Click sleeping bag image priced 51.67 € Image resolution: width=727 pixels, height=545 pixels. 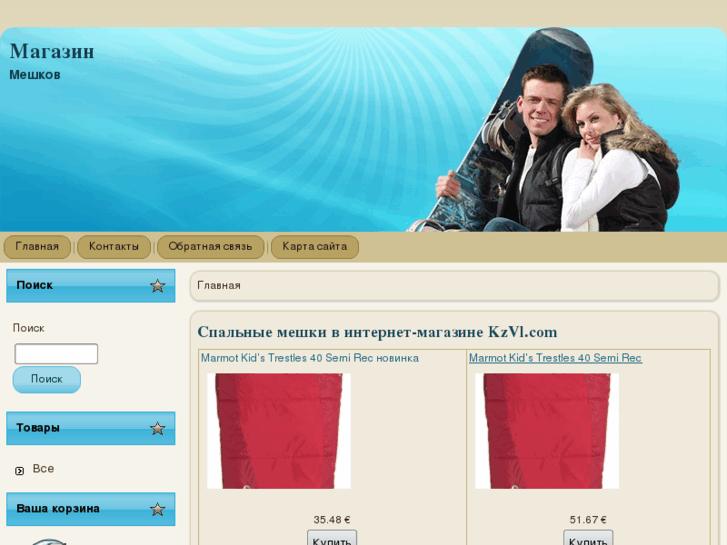[547, 431]
